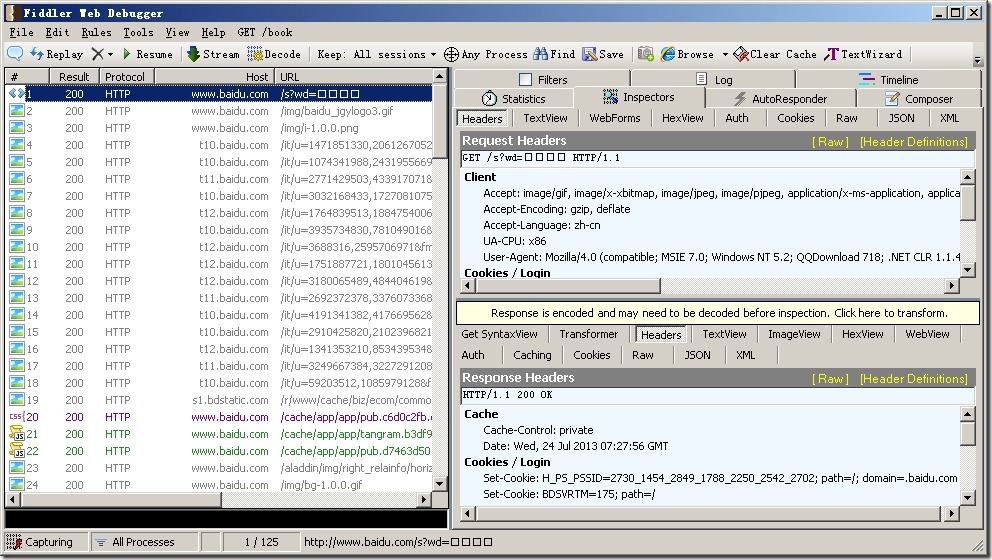
Task: View raw request headers via [Raw] link
Action: tap(830, 142)
